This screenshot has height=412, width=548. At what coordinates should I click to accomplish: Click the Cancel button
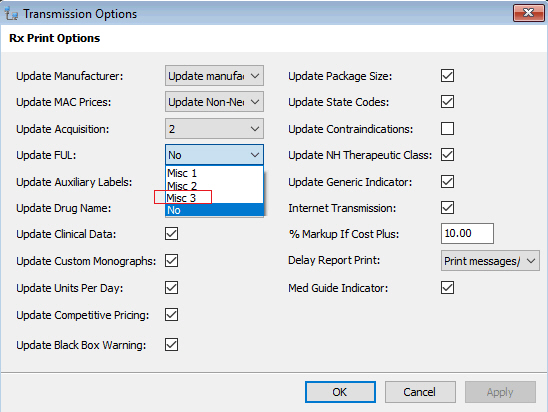click(x=420, y=392)
